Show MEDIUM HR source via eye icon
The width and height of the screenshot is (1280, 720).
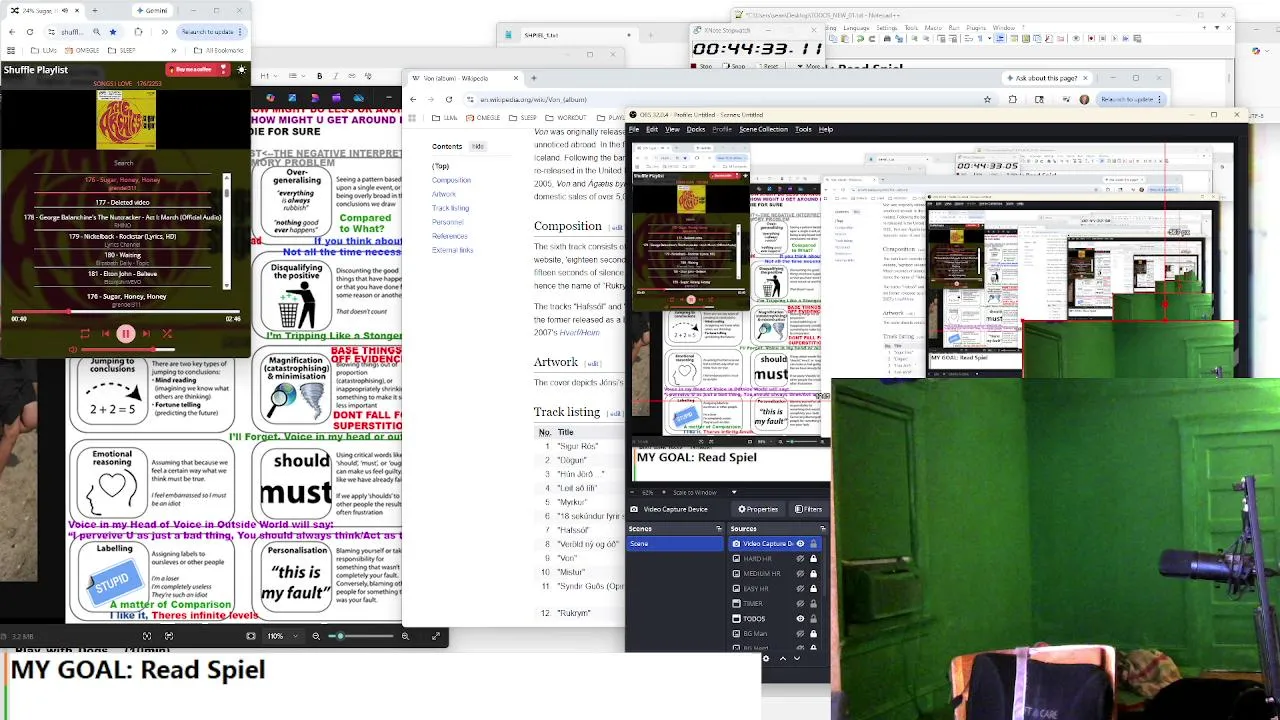pos(800,574)
